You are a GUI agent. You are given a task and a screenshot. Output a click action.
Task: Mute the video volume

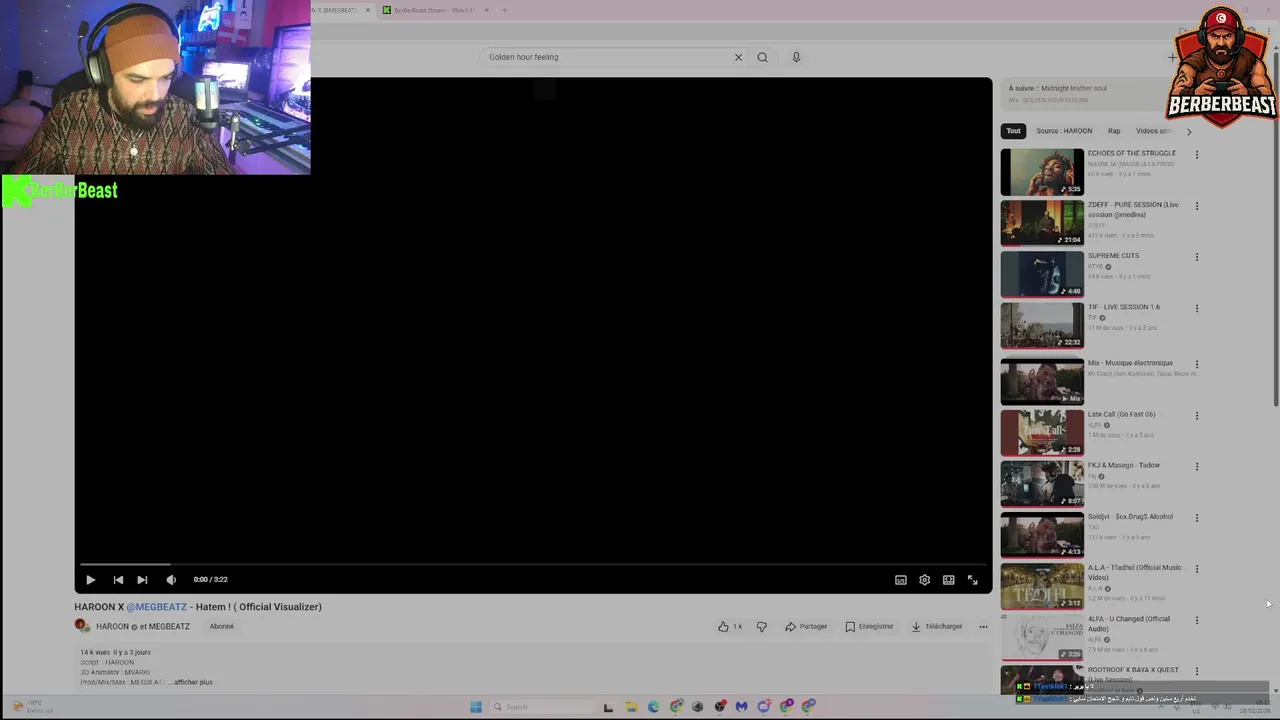tap(171, 579)
